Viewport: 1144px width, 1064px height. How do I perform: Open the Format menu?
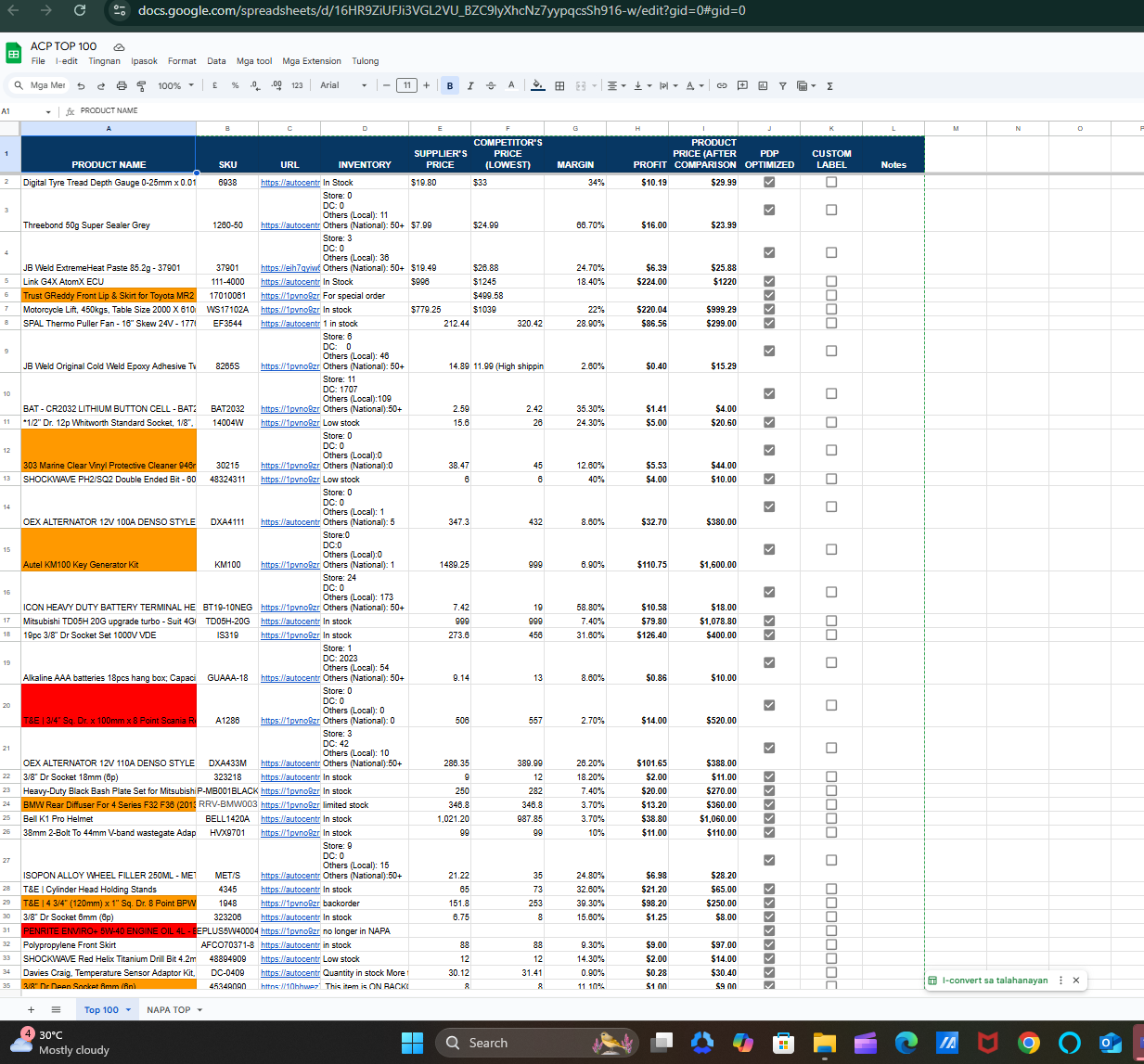coord(182,61)
